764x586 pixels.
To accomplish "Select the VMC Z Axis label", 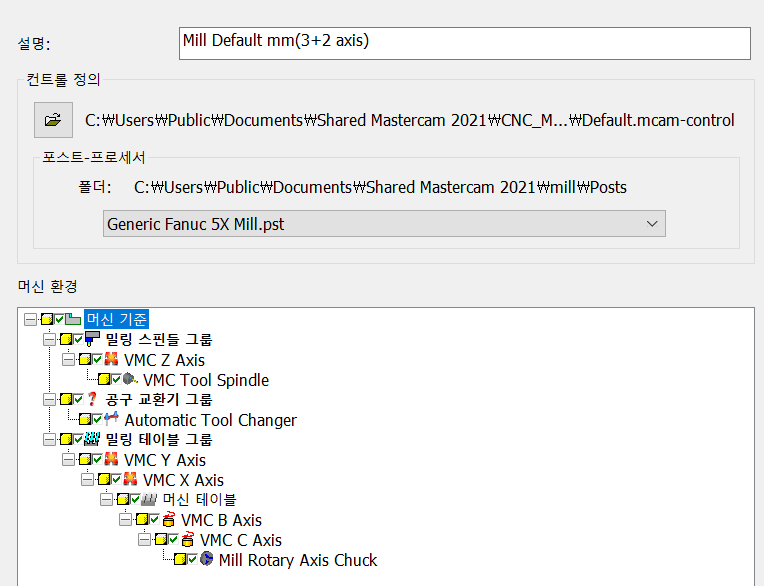I will click(x=164, y=360).
